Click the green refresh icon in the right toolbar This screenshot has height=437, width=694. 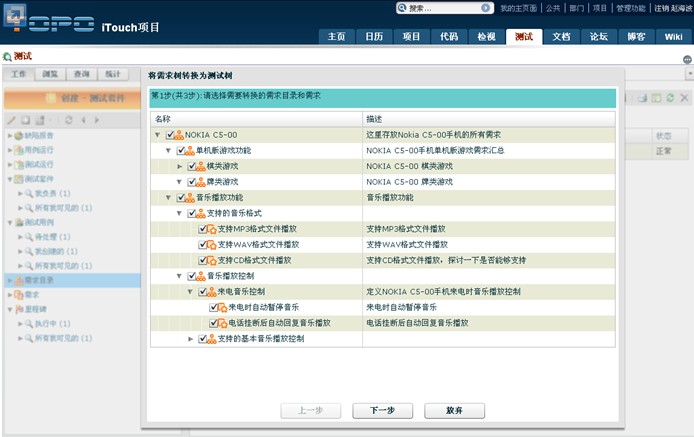coord(670,98)
